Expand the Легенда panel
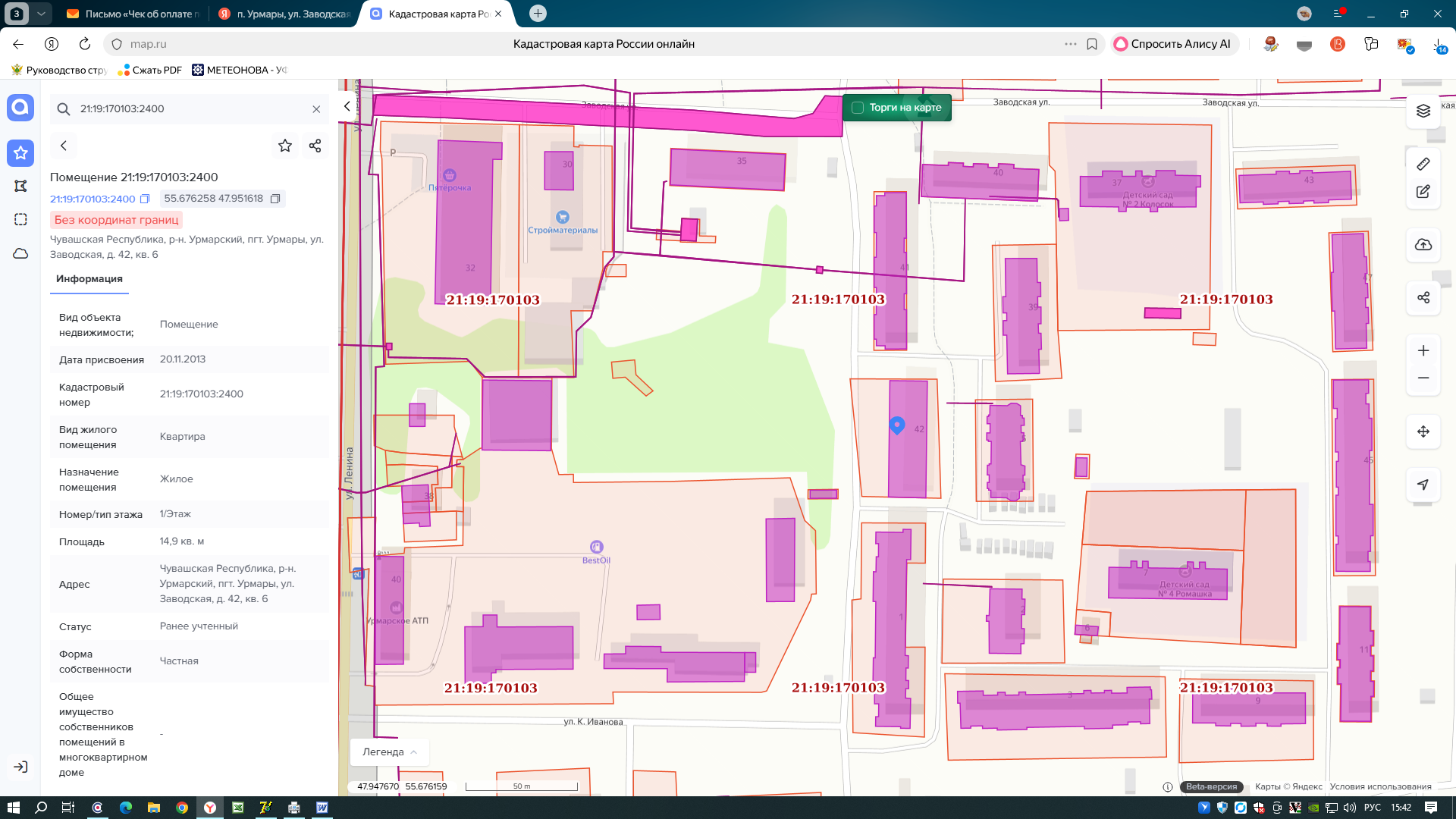Image resolution: width=1456 pixels, height=819 pixels. 390,752
